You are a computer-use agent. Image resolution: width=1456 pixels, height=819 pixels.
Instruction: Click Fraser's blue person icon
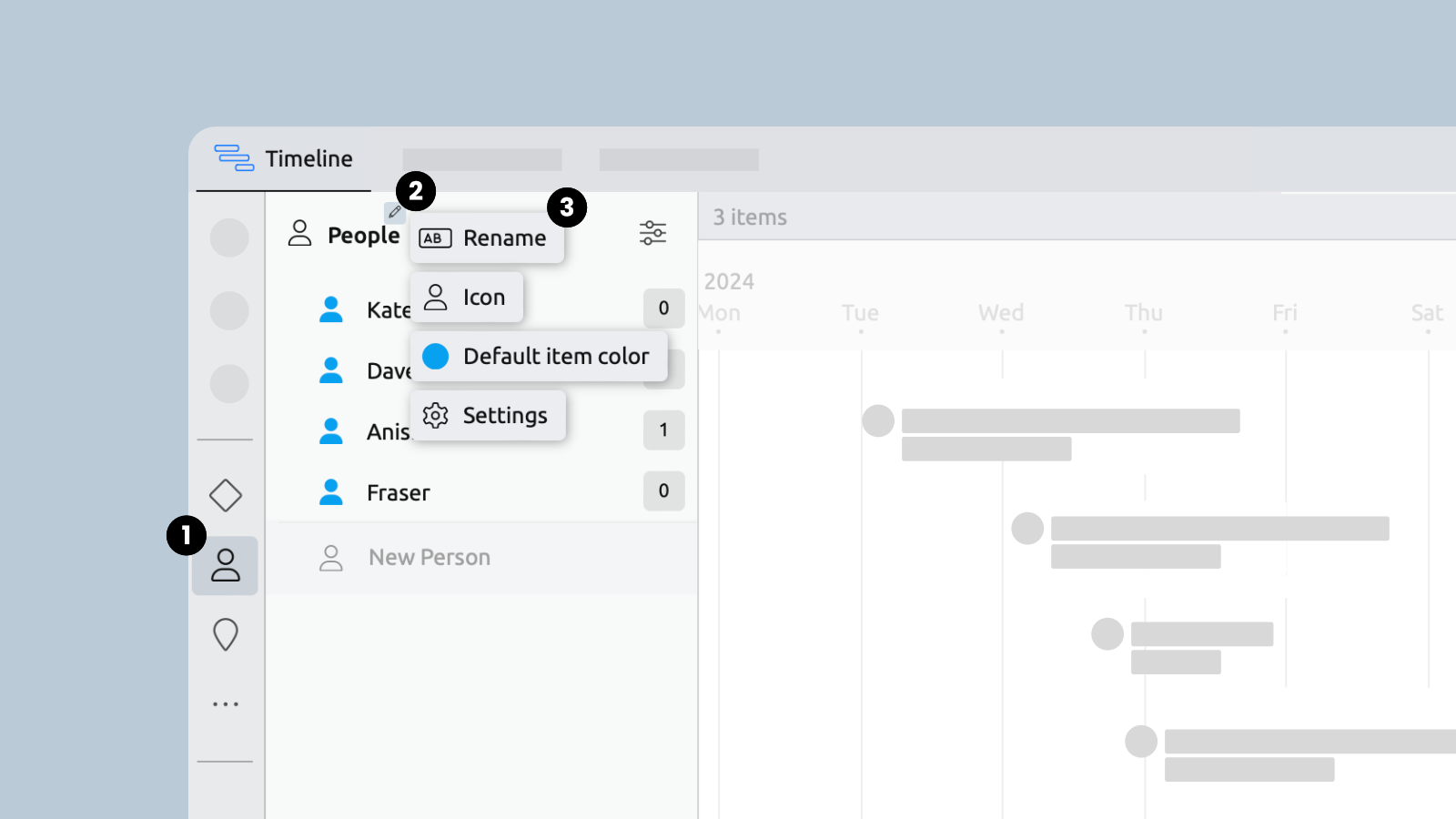(331, 492)
